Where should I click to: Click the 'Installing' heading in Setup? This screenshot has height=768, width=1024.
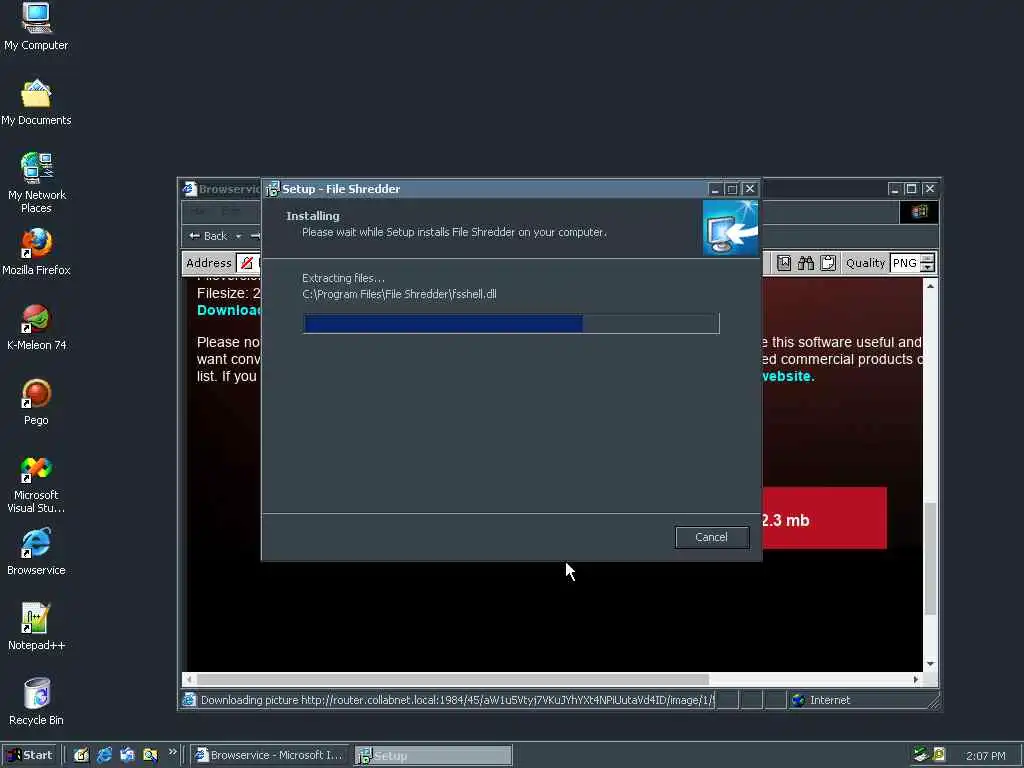(x=313, y=216)
